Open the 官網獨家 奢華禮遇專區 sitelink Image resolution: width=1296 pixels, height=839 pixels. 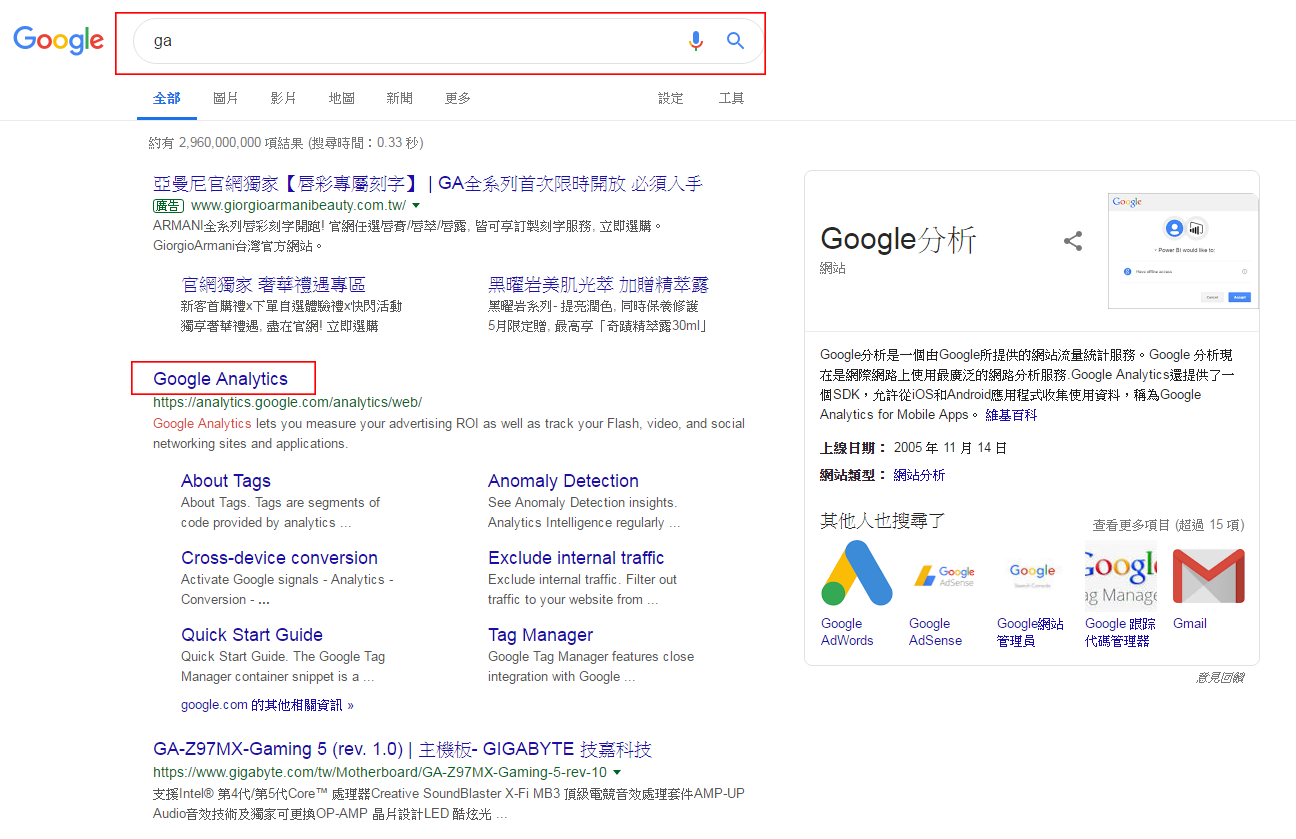pyautogui.click(x=273, y=285)
